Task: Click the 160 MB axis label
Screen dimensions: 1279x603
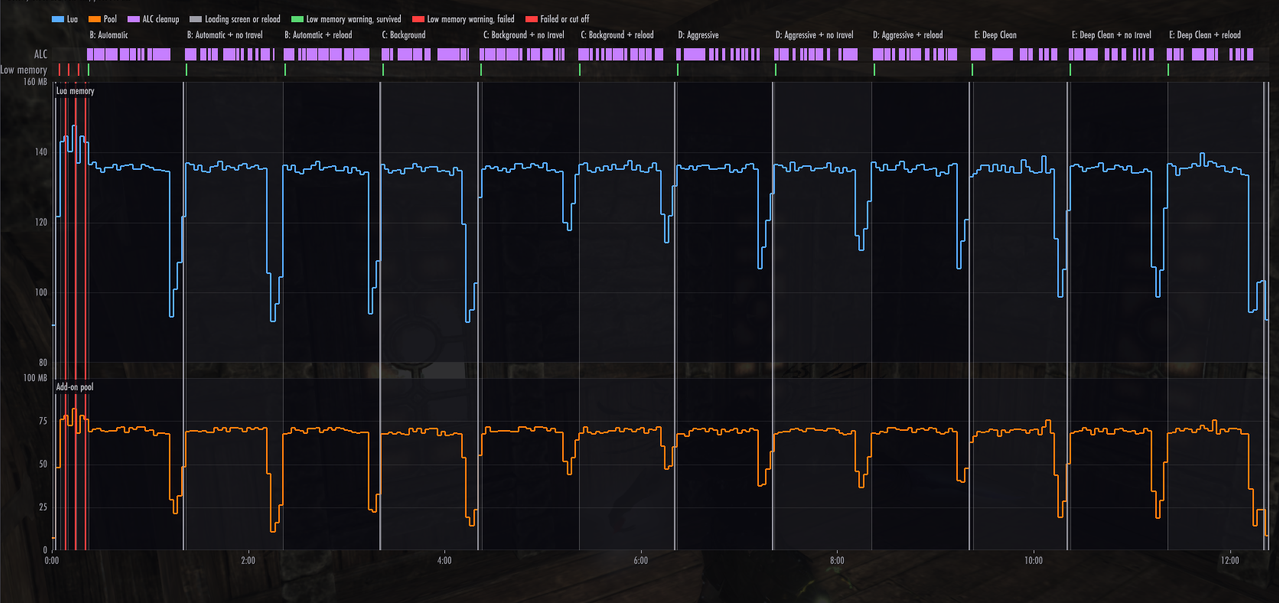Action: [35, 82]
